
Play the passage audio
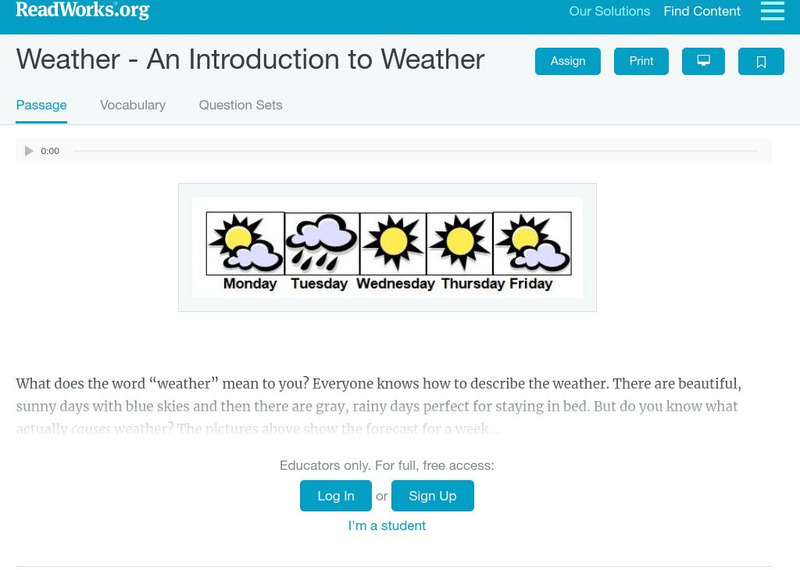(29, 151)
